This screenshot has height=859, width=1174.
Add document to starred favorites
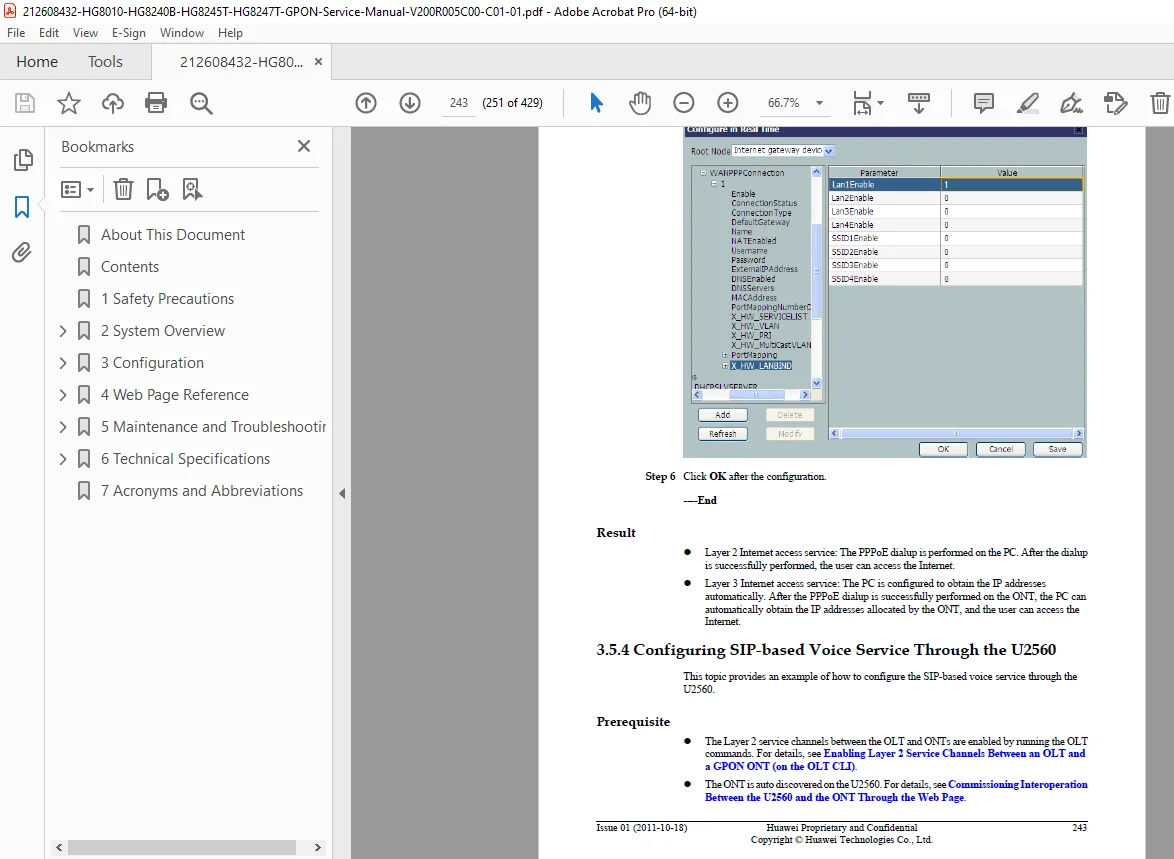tap(69, 103)
